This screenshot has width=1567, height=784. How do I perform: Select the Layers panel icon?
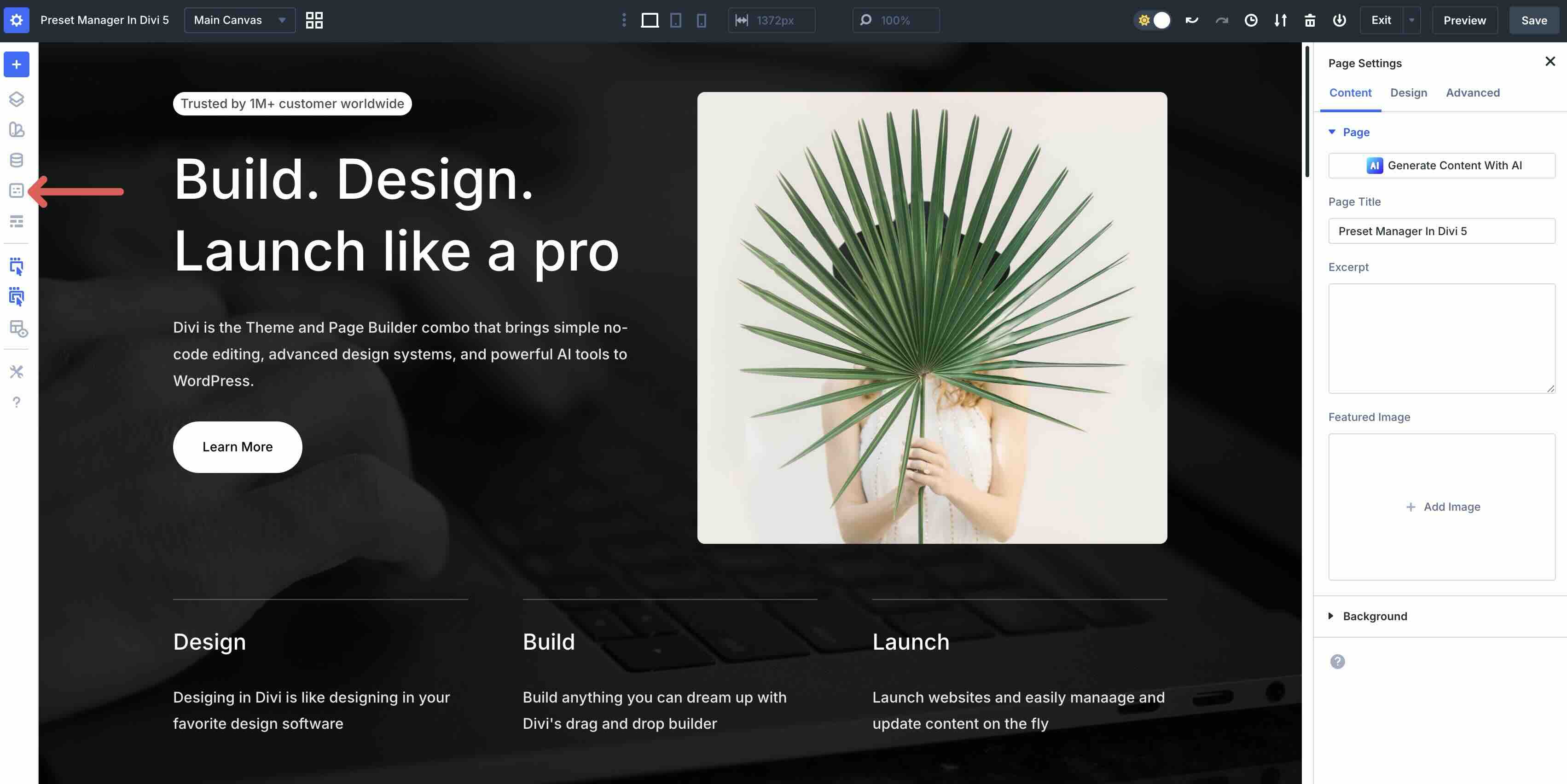coord(17,99)
